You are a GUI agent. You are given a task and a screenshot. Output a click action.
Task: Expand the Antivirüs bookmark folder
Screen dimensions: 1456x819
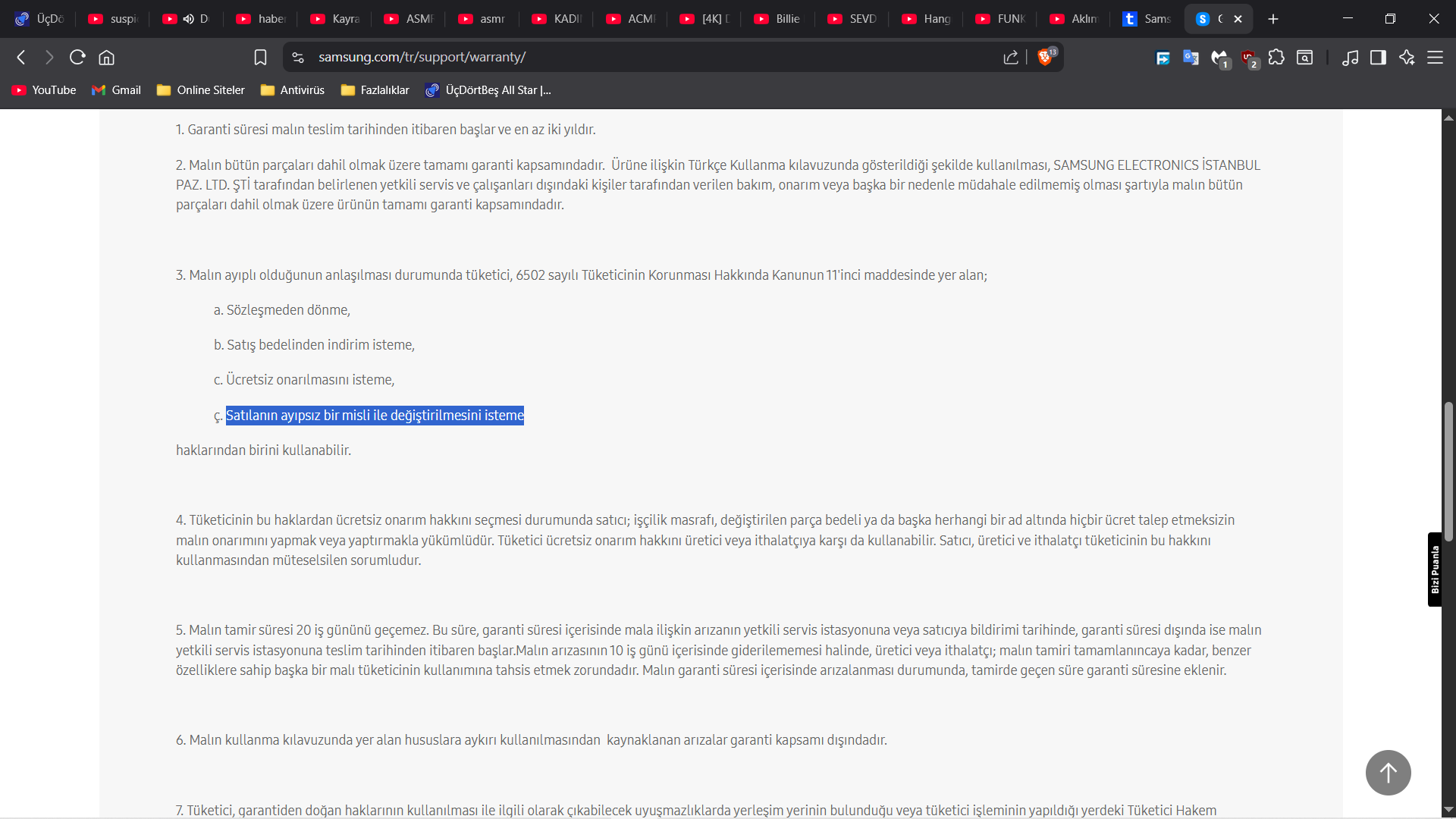click(x=293, y=90)
